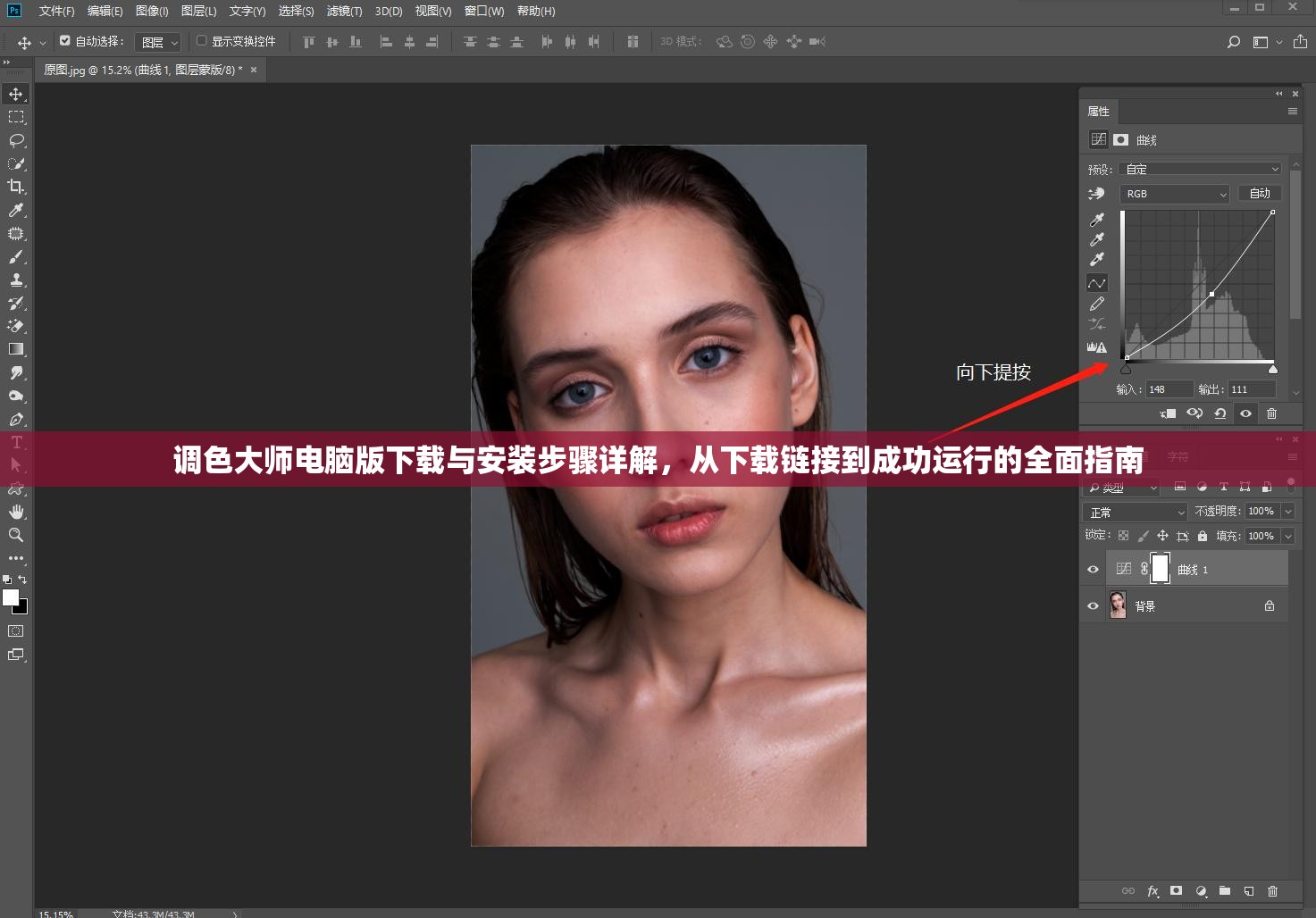Pick the Eyedropper tool in the toolbar
The height and width of the screenshot is (918, 1316).
click(x=16, y=210)
